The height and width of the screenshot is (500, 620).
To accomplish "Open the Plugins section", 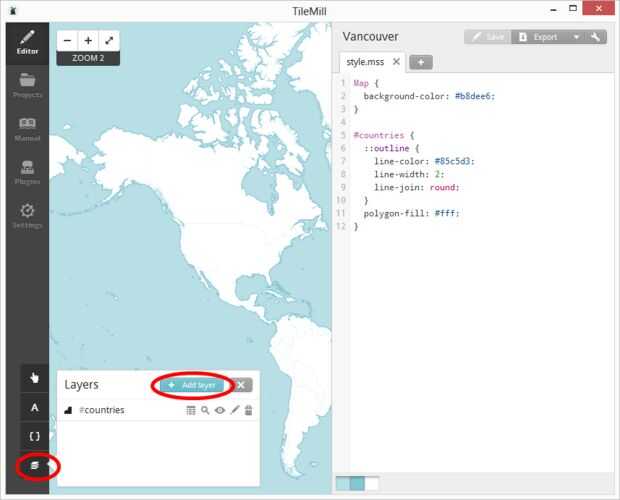I will point(27,173).
